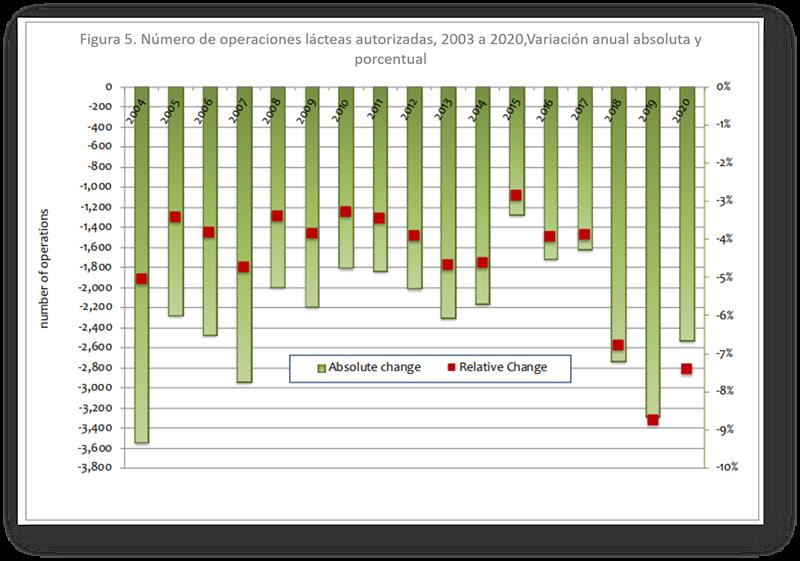Select the Absolute change legend label
This screenshot has height=561, width=800.
pyautogui.click(x=374, y=367)
